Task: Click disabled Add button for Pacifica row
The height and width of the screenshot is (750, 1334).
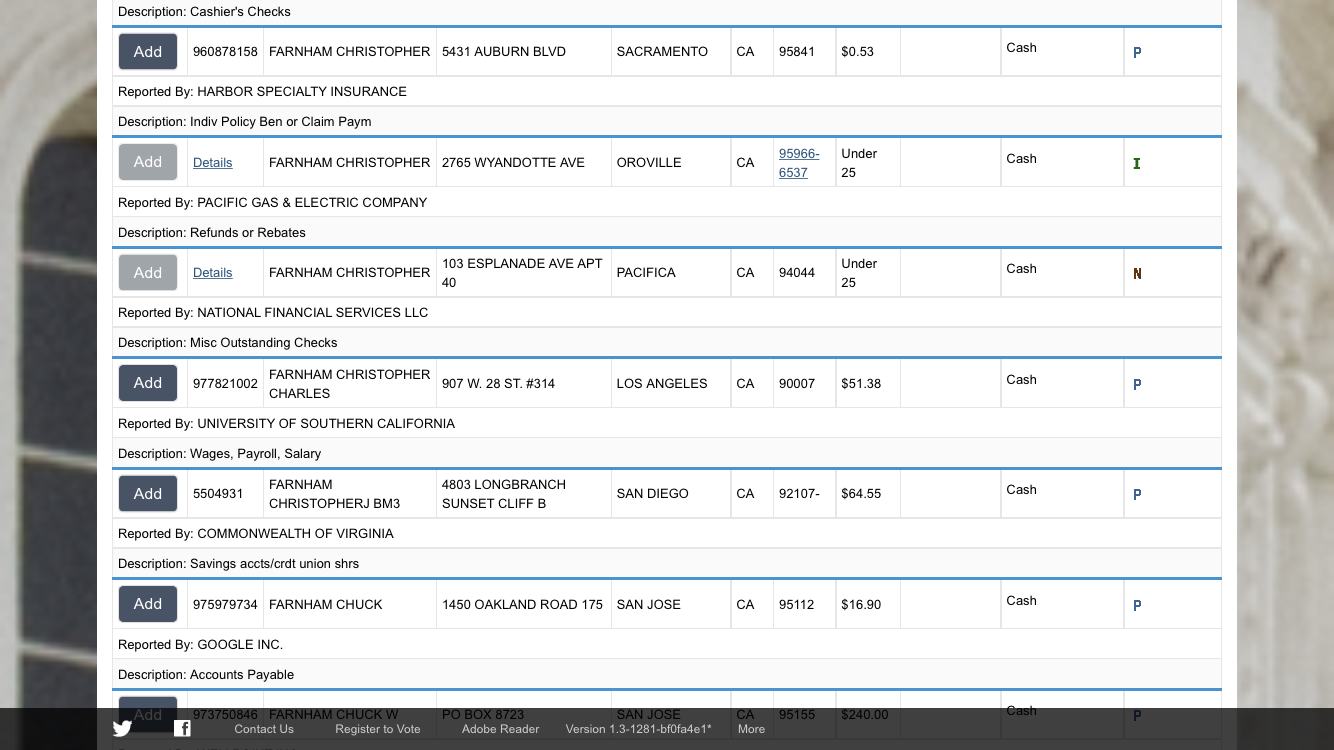Action: point(148,272)
